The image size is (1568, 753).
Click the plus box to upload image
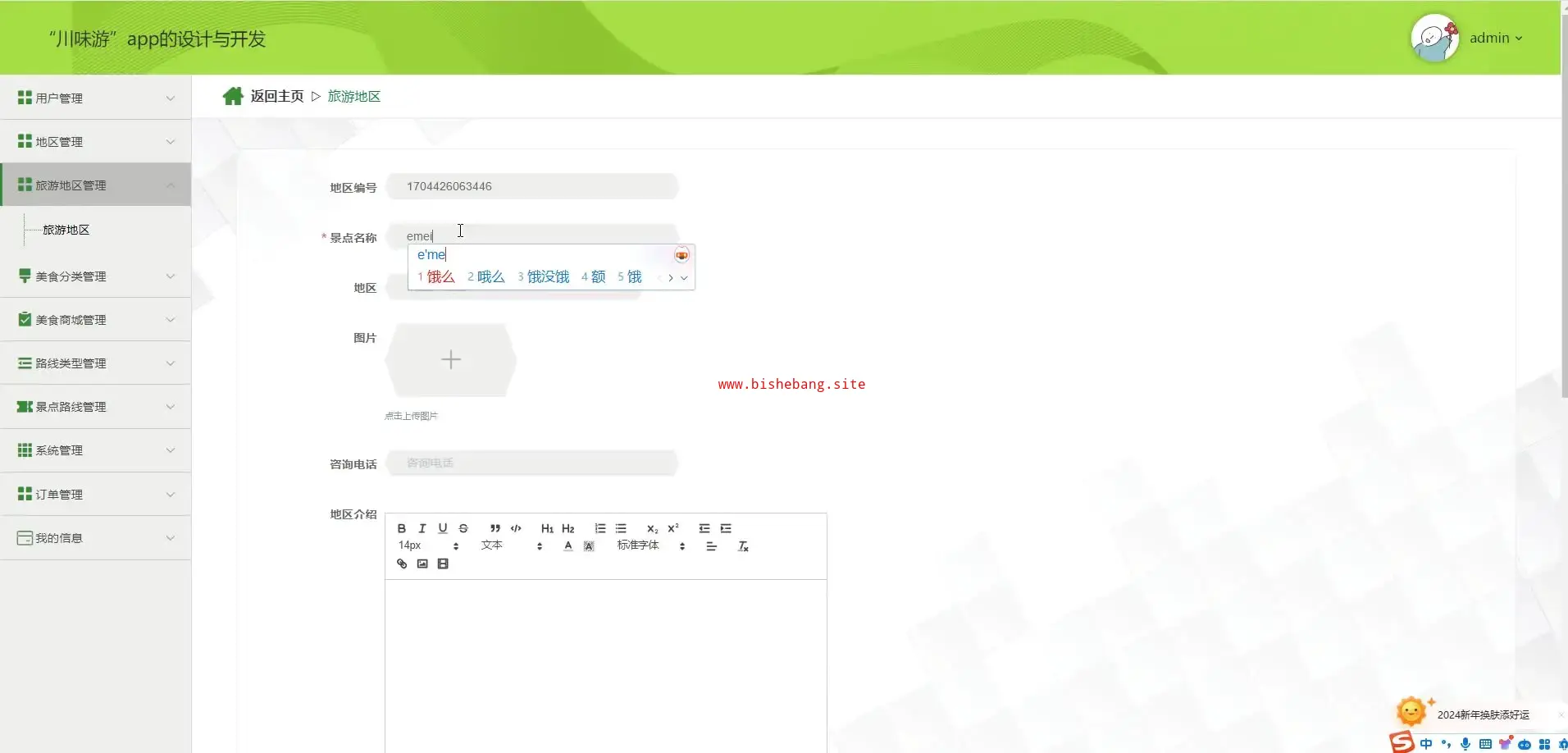(x=451, y=359)
